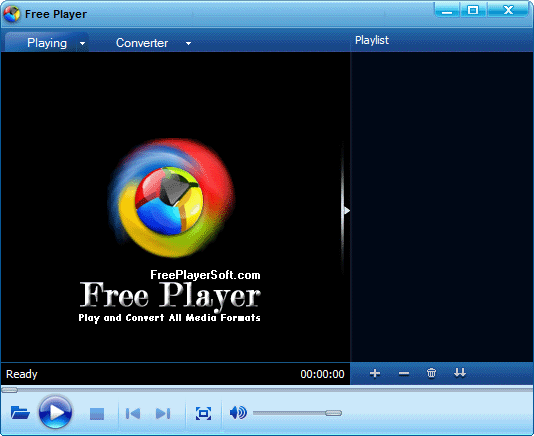Remove playlist item with minus icon
The width and height of the screenshot is (534, 436).
point(404,374)
